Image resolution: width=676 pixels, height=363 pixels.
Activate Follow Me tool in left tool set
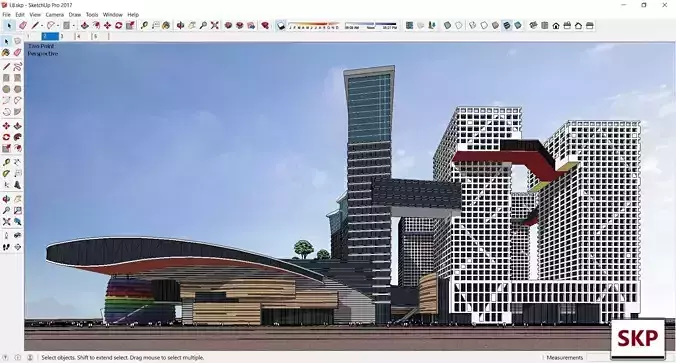[x=17, y=137]
